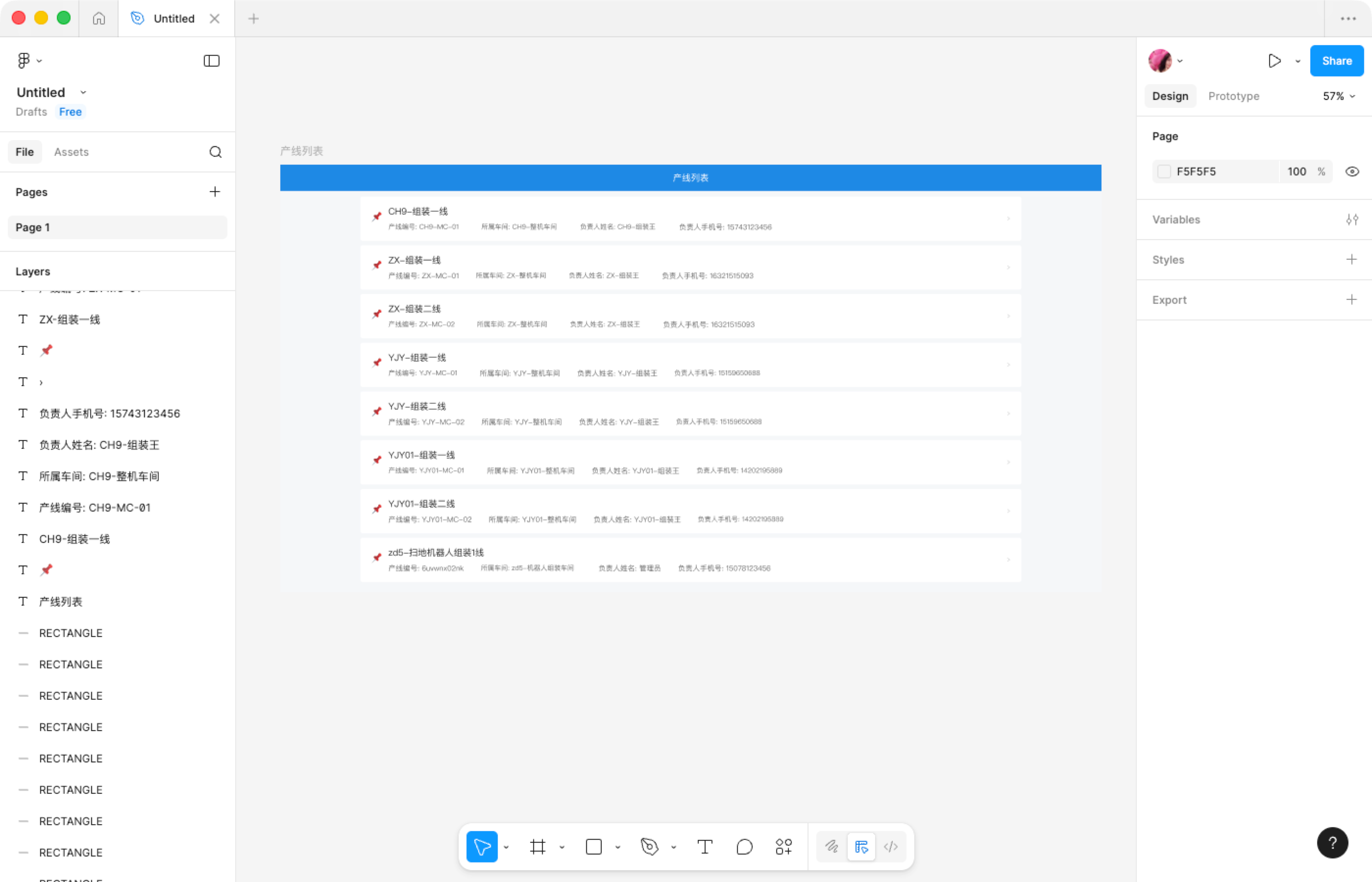
Task: Switch to Dev Mode toggle
Action: click(x=890, y=847)
